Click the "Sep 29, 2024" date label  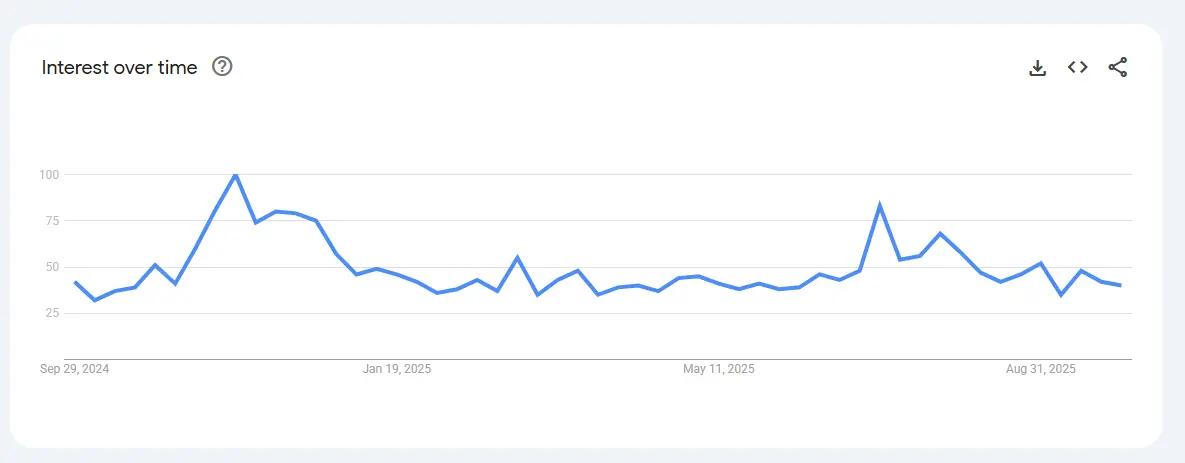(75, 369)
